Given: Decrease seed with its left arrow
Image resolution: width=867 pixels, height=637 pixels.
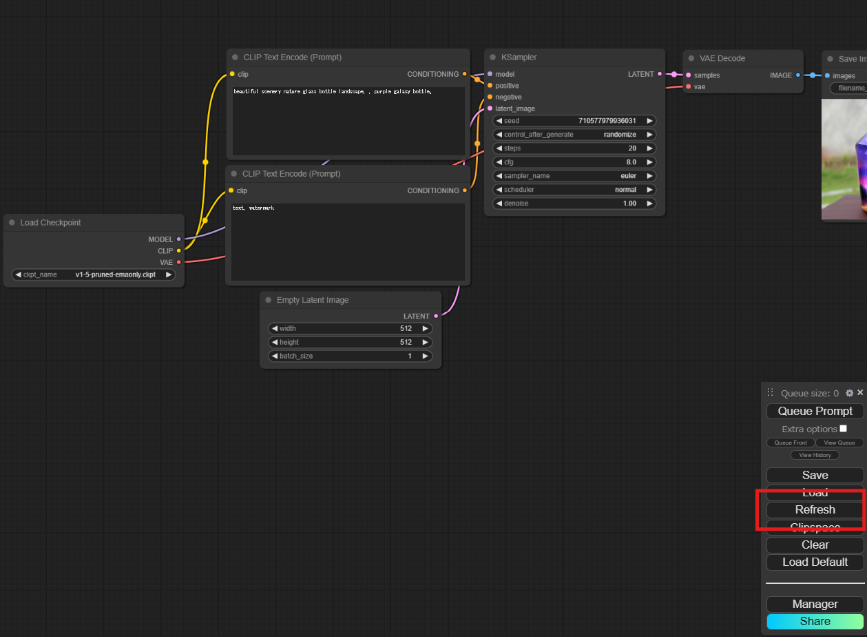Looking at the screenshot, I should point(499,121).
